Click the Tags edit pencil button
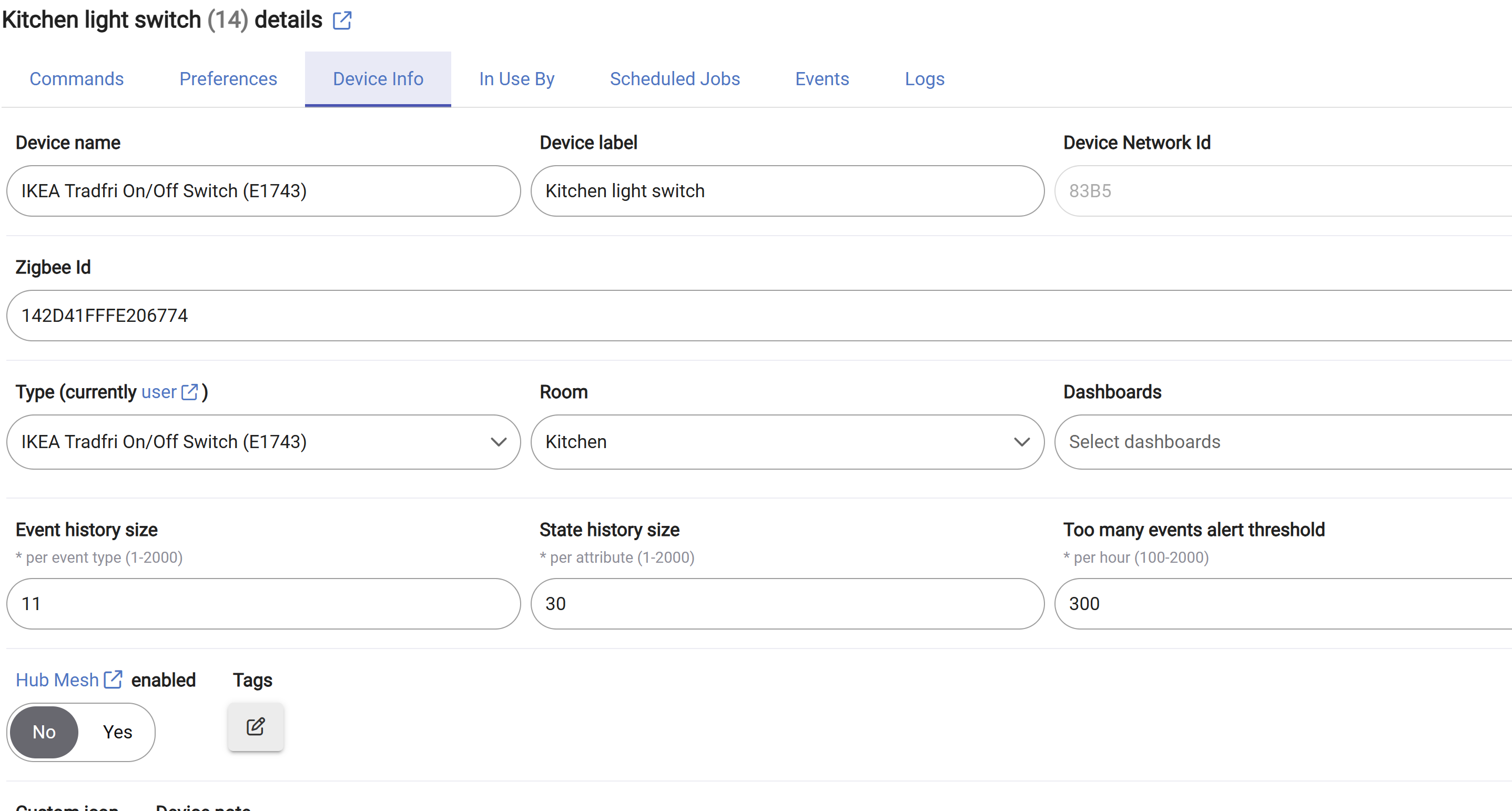 (x=255, y=727)
